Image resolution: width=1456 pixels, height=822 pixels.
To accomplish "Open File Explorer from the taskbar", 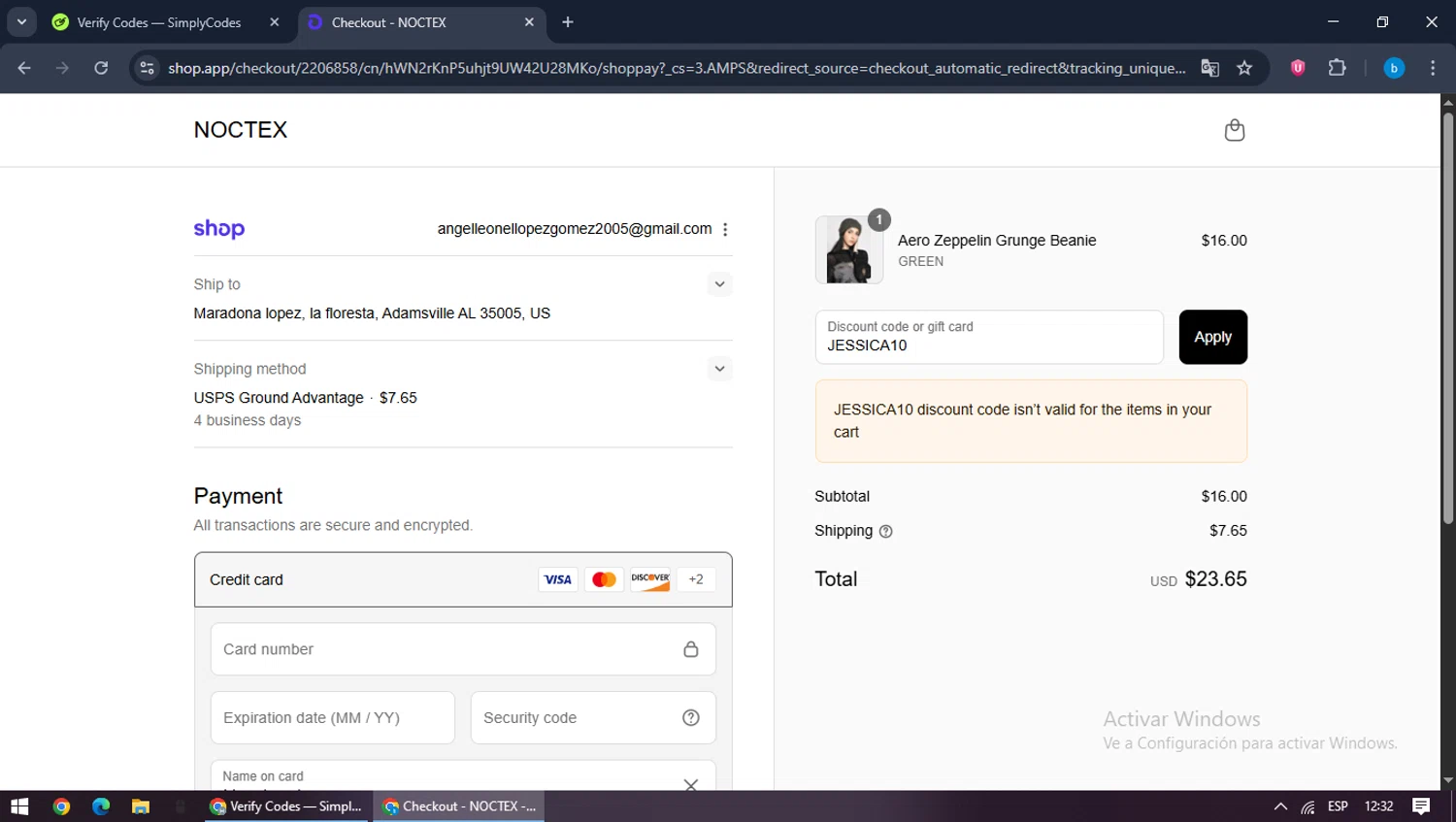I will coord(141,806).
